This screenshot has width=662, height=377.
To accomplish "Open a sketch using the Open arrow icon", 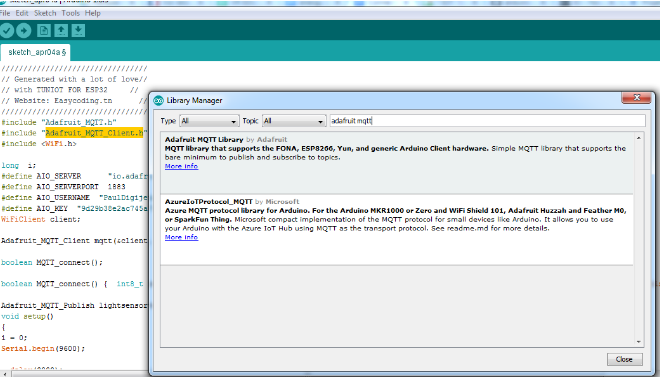I will point(61,30).
